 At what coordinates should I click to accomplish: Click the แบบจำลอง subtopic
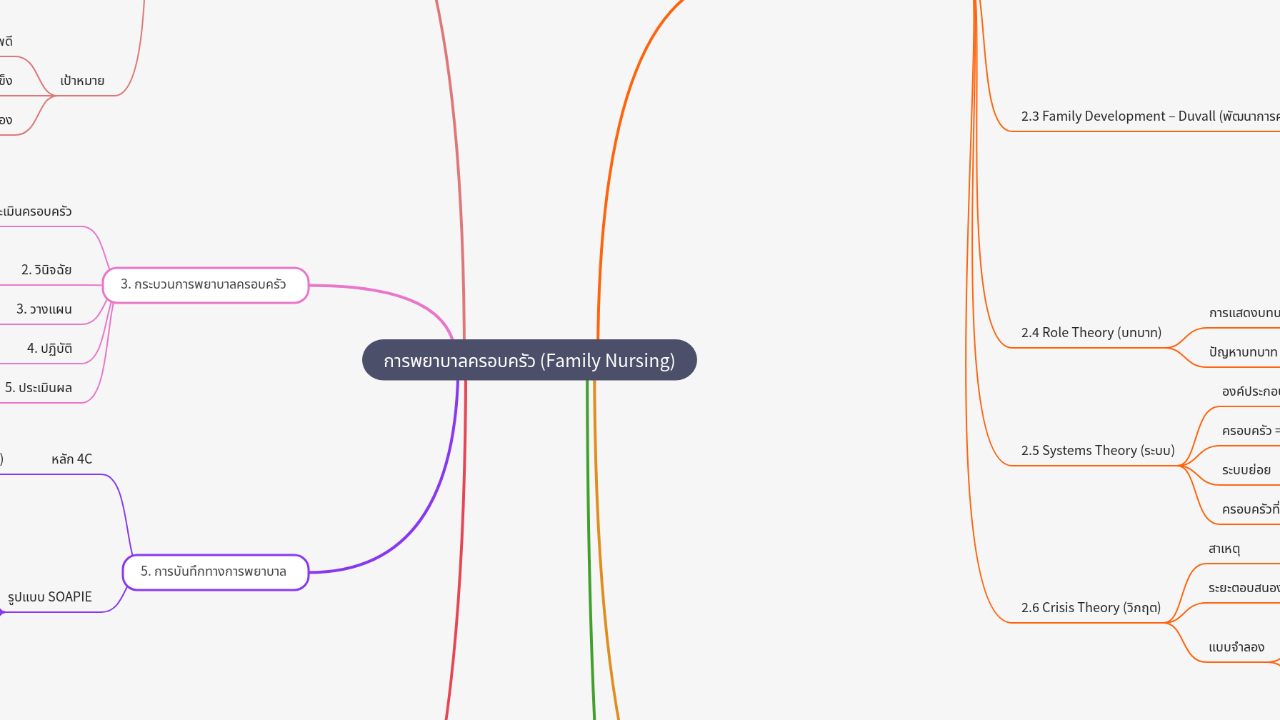(x=1236, y=647)
